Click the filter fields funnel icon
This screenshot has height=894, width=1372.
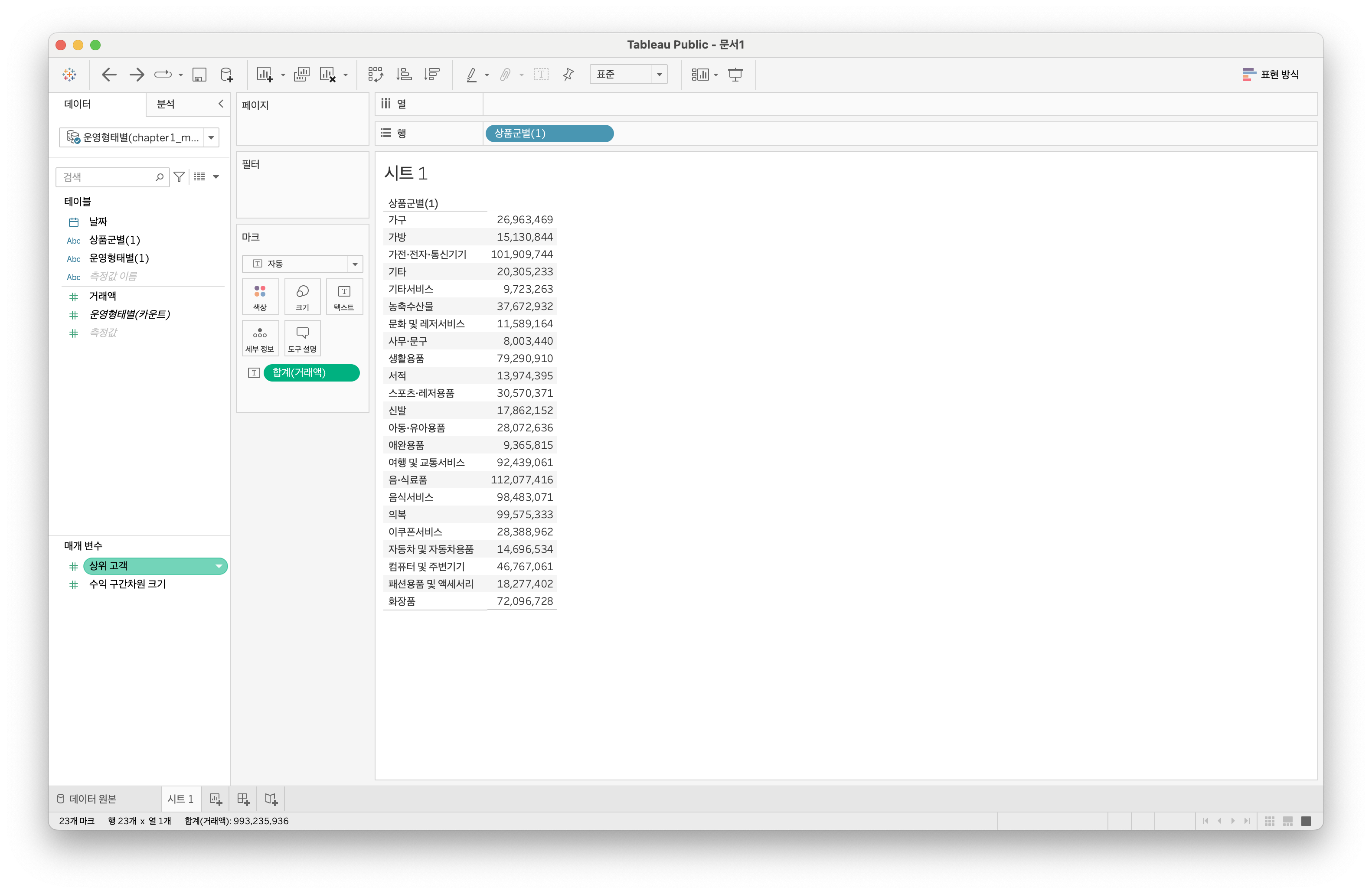pos(179,177)
